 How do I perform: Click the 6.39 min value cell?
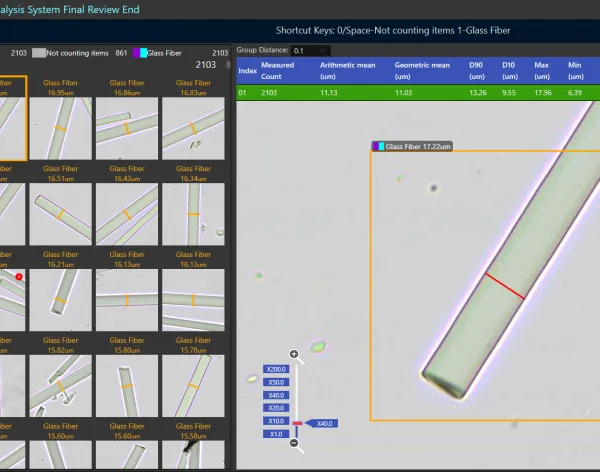(x=575, y=93)
